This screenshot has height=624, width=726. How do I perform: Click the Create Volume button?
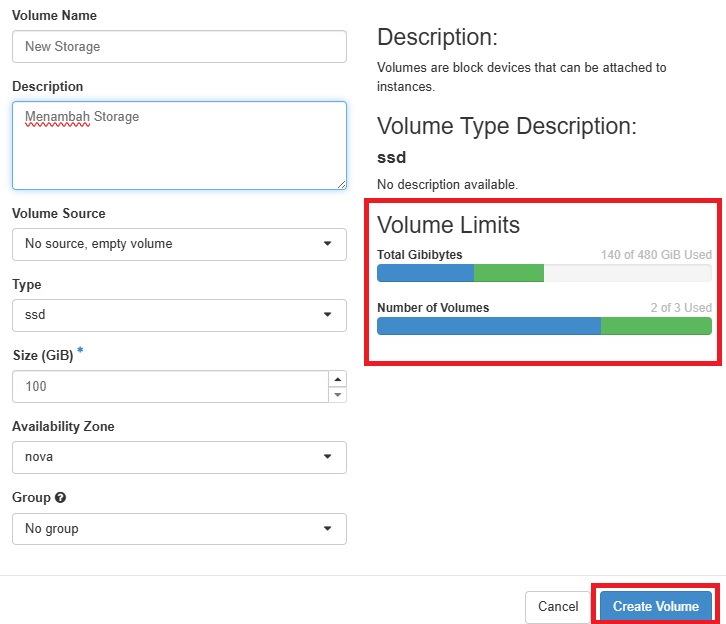656,606
